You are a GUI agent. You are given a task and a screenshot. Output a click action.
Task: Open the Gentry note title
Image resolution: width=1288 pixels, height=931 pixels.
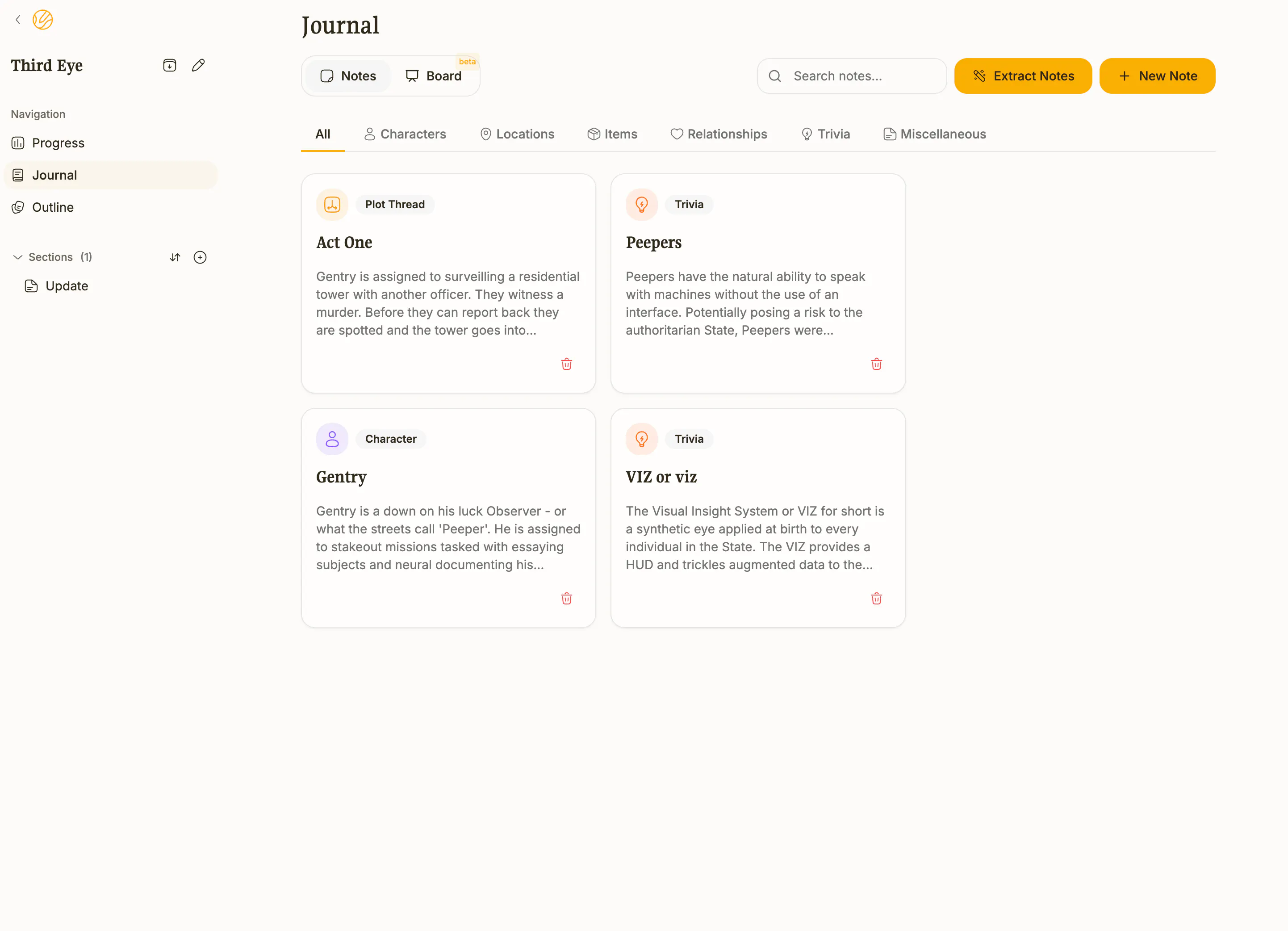tap(341, 477)
